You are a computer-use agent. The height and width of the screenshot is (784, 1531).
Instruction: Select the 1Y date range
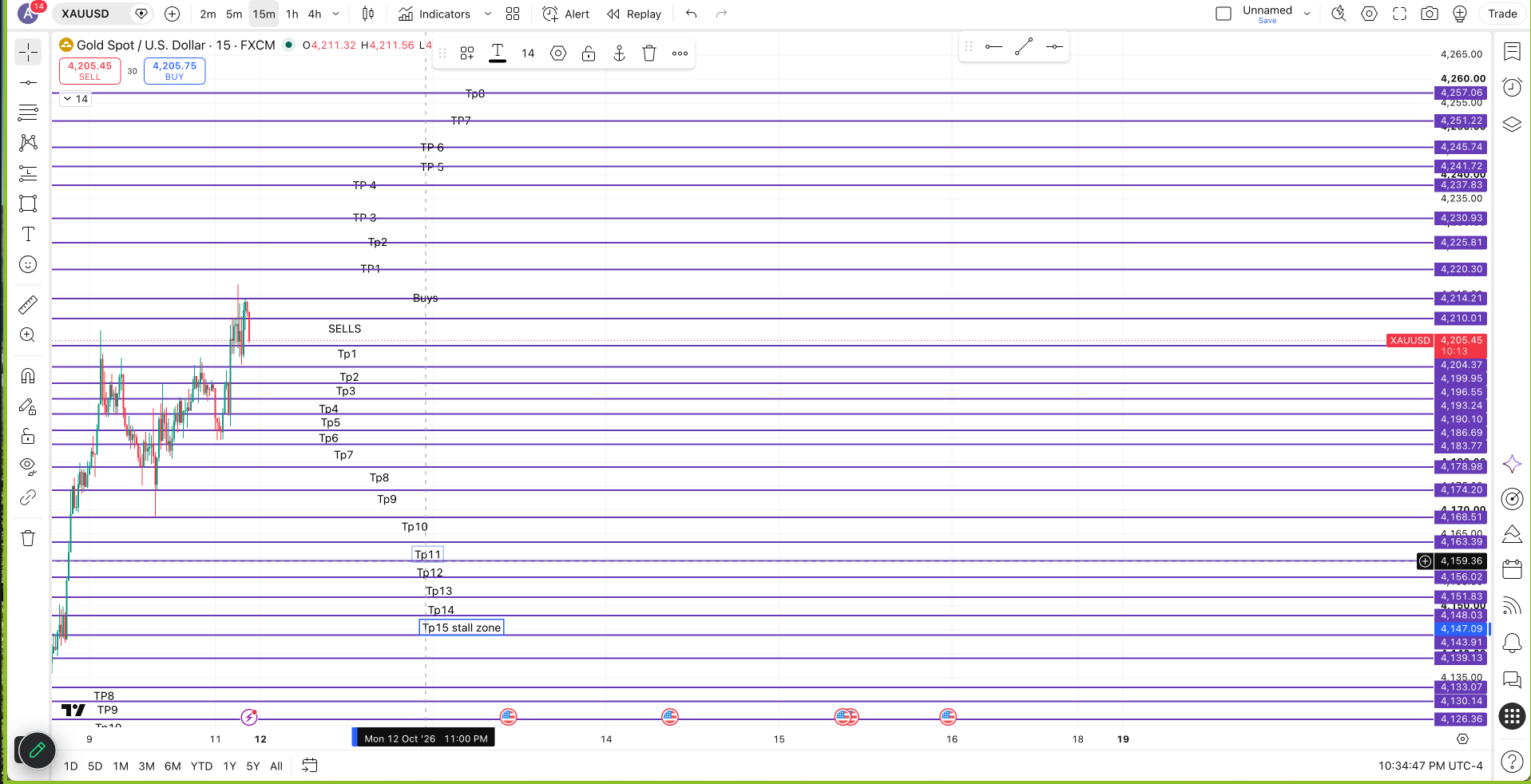point(230,766)
